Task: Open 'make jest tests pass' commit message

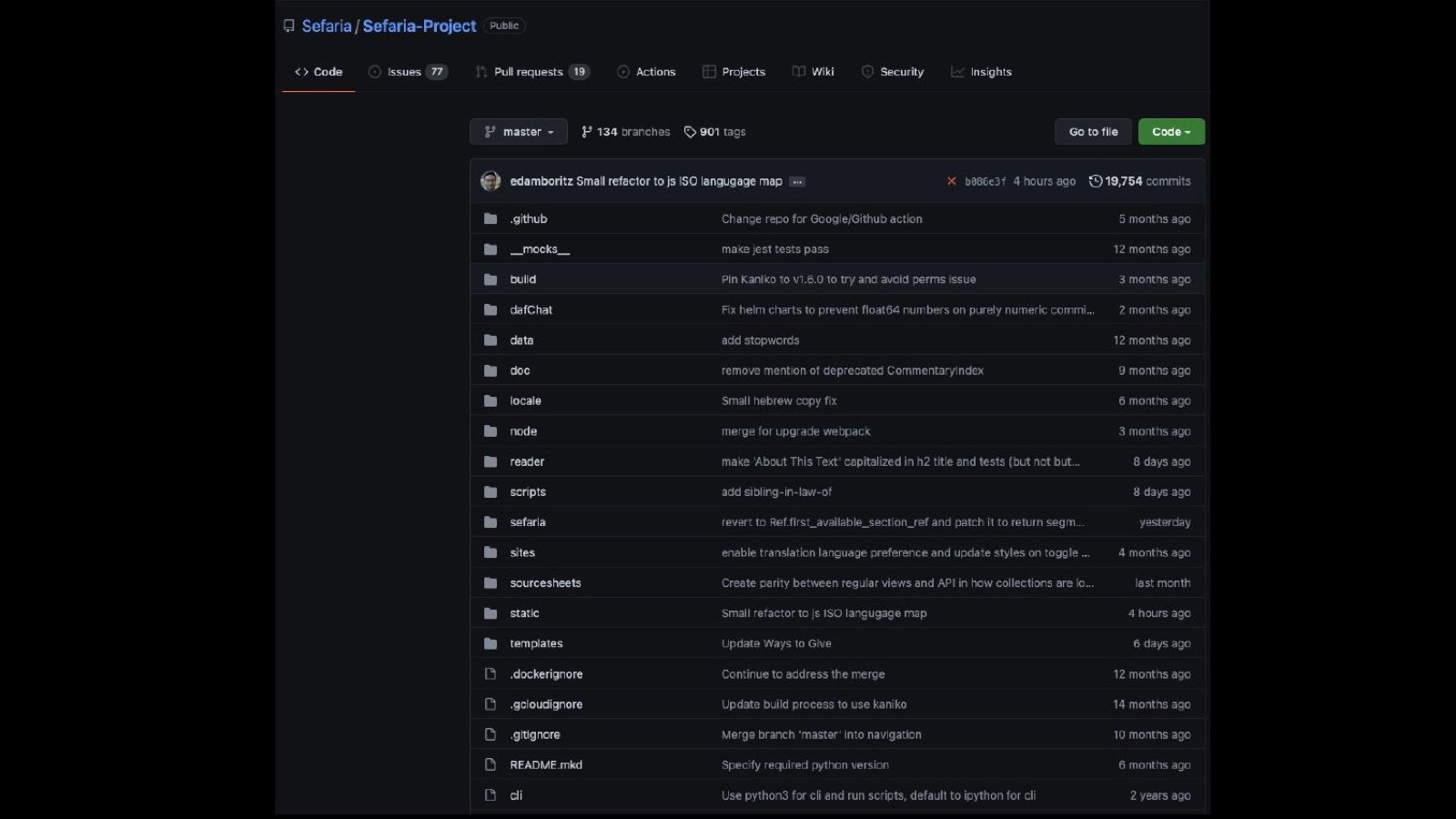Action: pos(775,249)
